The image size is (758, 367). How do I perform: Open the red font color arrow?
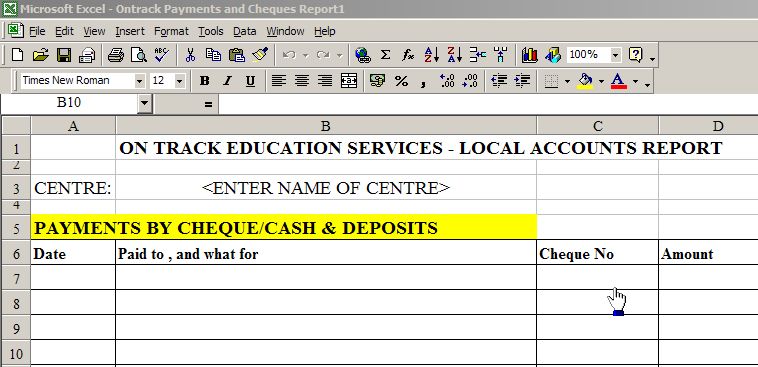[635, 81]
